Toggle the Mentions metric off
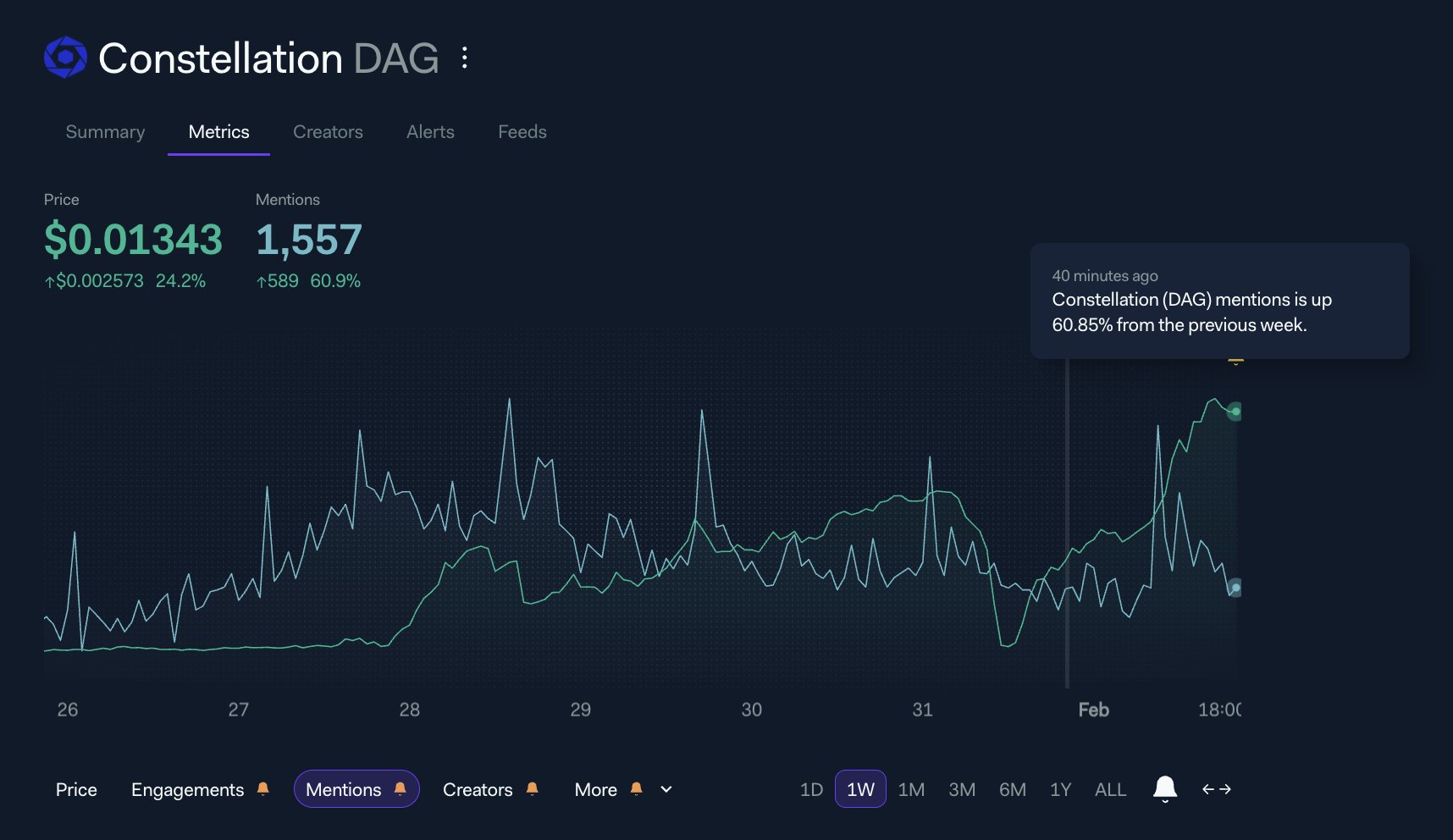1453x840 pixels. tap(343, 789)
